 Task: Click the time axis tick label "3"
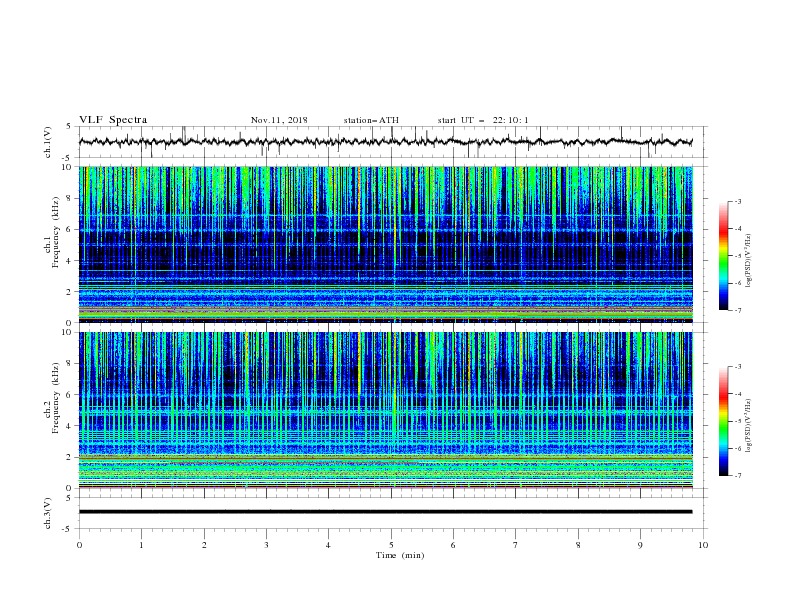click(x=266, y=545)
